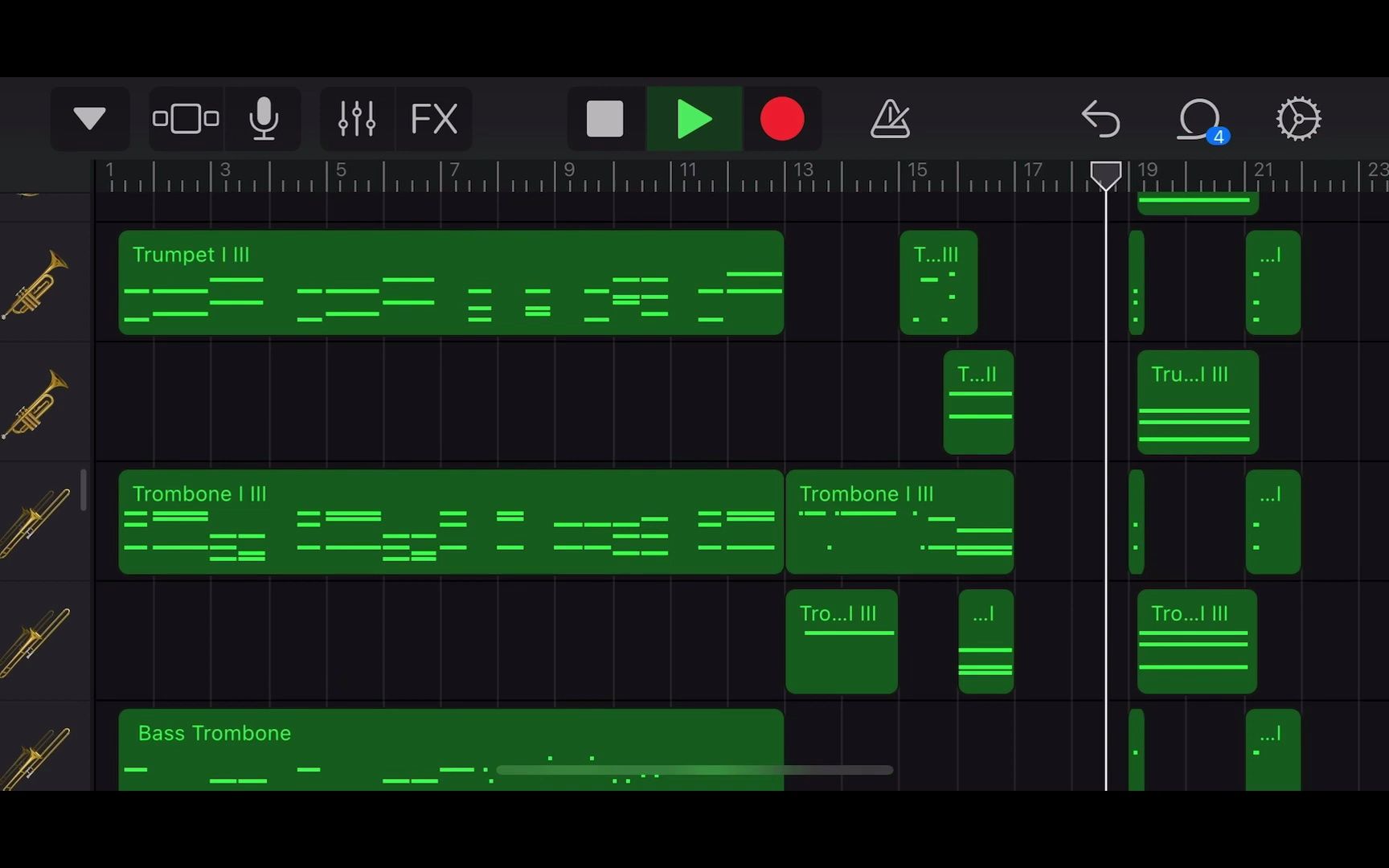Select the narrow trumpet region right of playhead

coord(1137,283)
